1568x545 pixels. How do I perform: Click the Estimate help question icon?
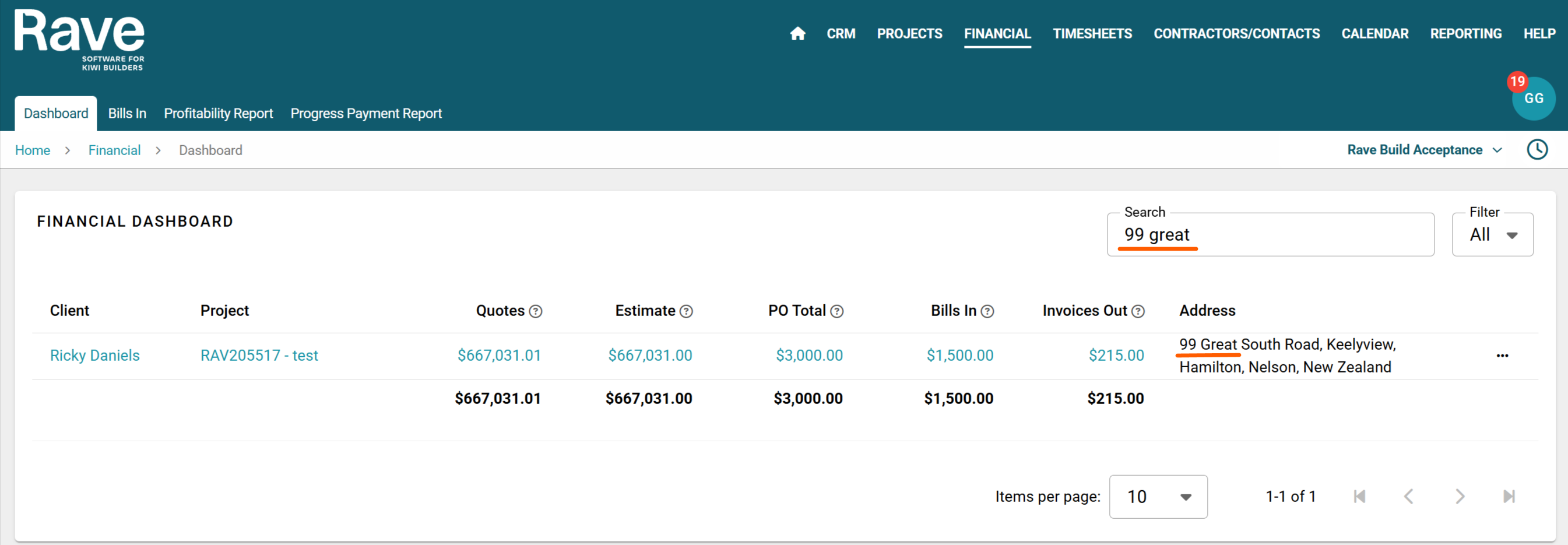(x=686, y=312)
